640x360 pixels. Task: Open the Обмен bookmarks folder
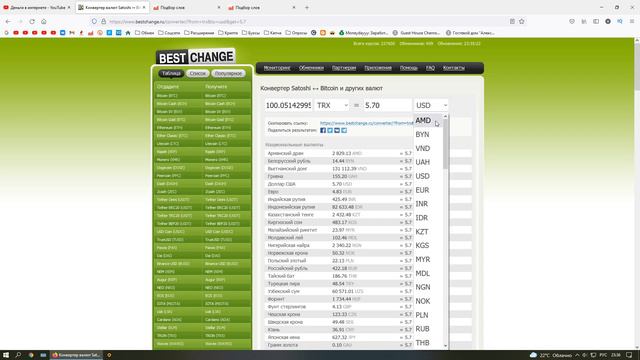tap(144, 33)
